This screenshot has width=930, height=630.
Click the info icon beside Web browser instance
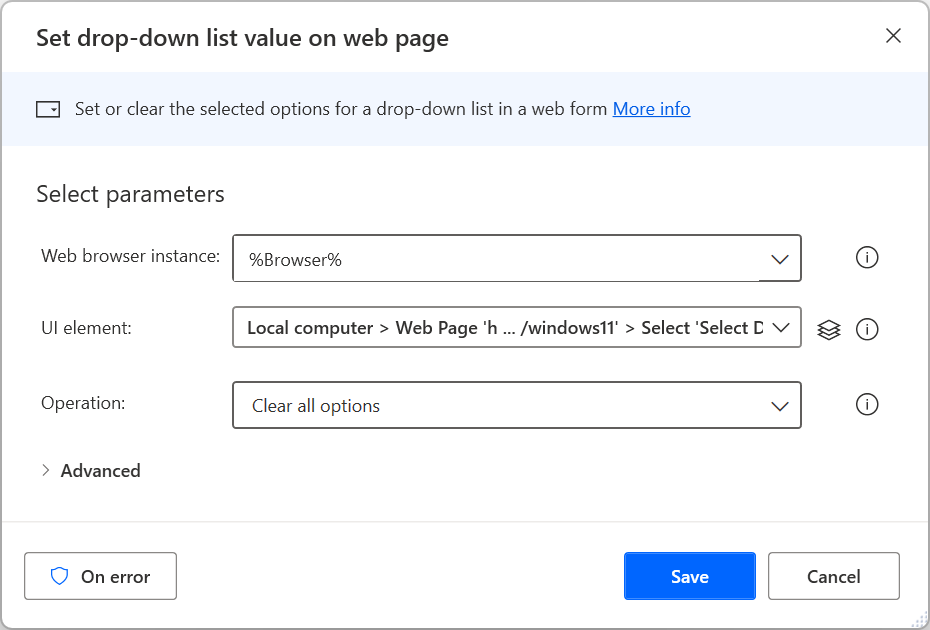(866, 257)
